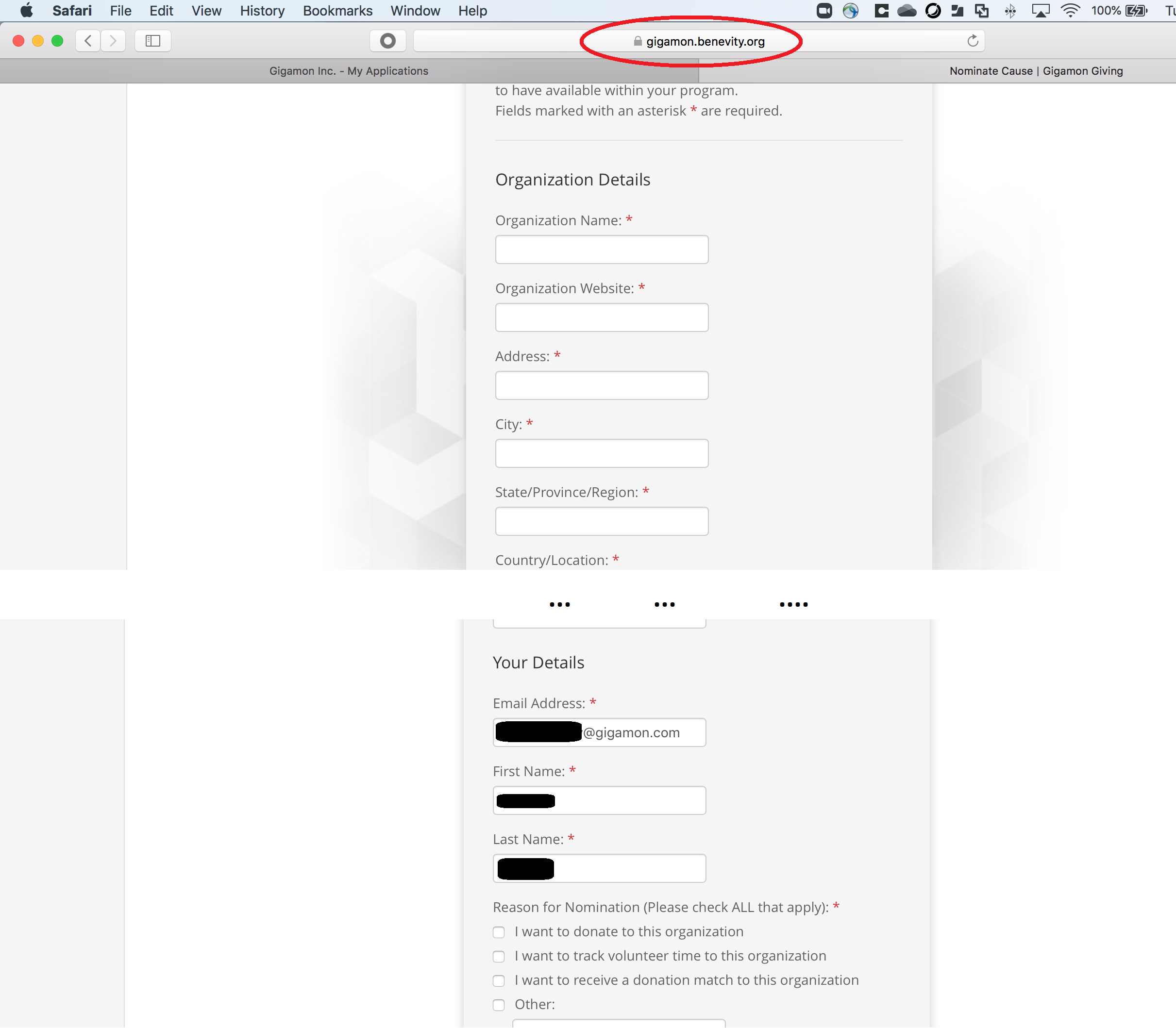This screenshot has width=1176, height=1028.
Task: Check 'I want to receive a donation match'
Action: point(499,980)
